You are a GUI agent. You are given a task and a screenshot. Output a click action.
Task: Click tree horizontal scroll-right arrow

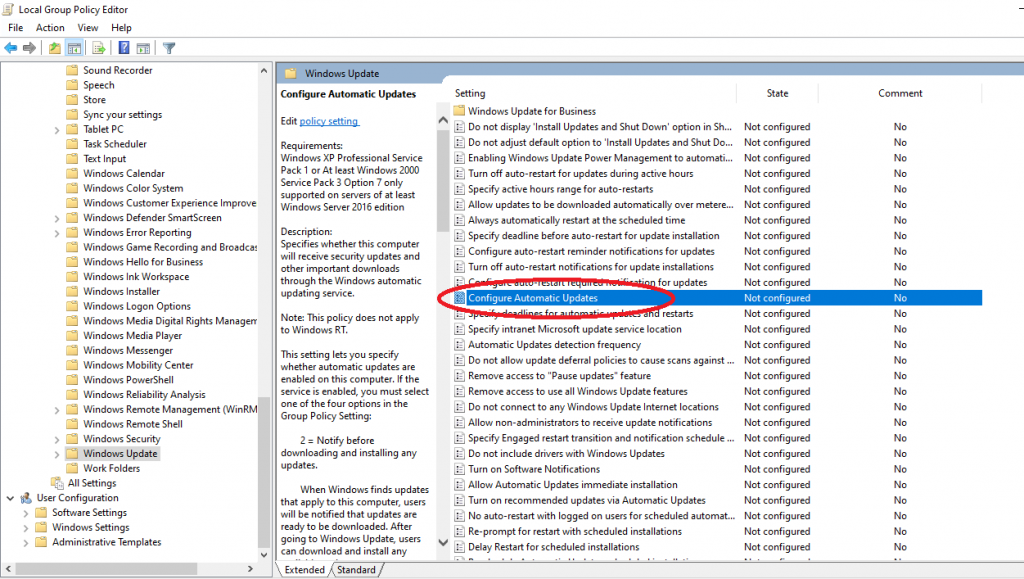point(250,569)
